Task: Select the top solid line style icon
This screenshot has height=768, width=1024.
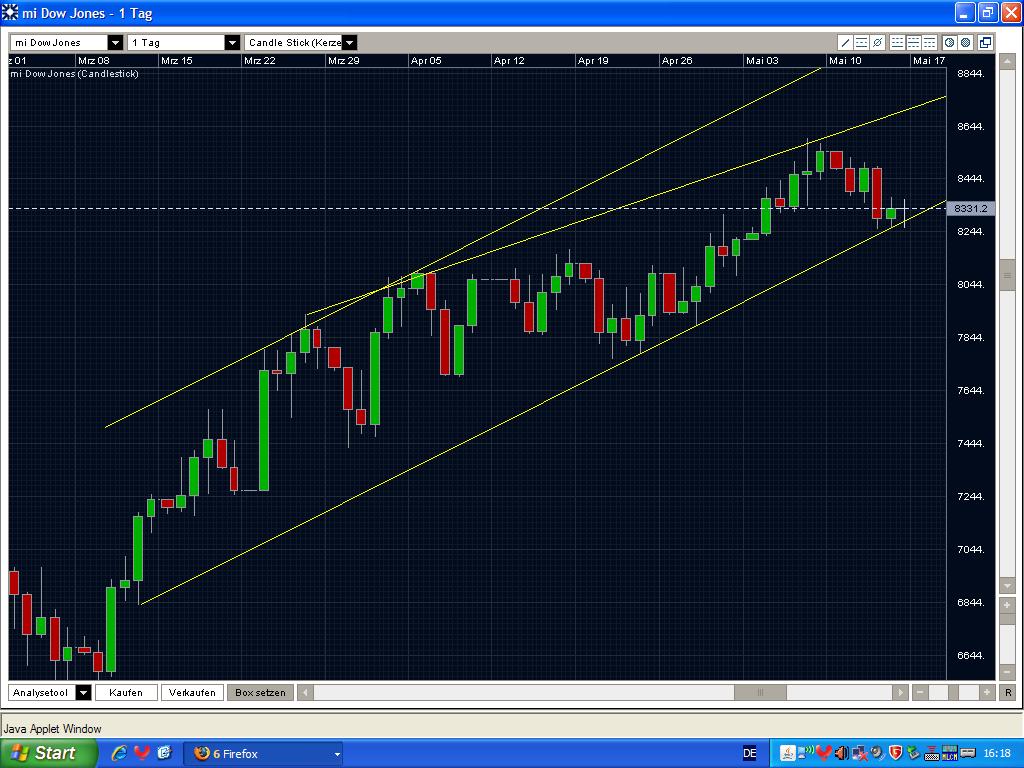Action: pyautogui.click(x=929, y=43)
